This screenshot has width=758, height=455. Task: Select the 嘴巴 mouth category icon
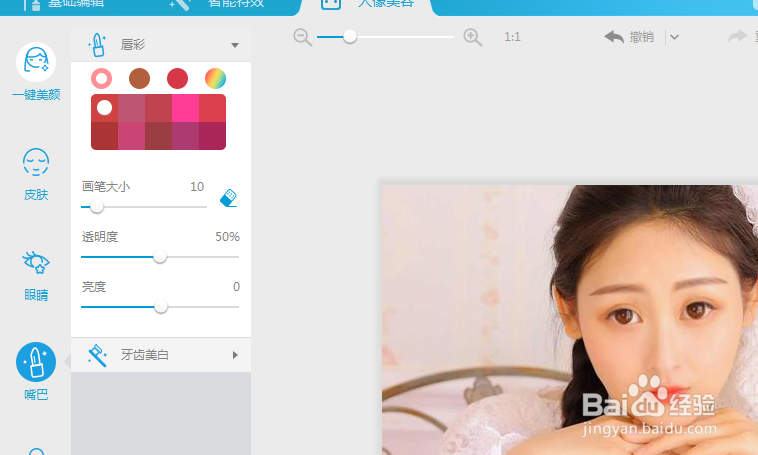[x=36, y=362]
